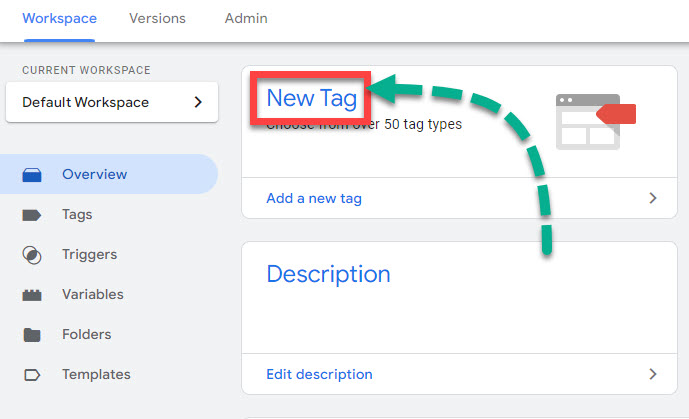
Task: Click the Add a new tag link
Action: pyautogui.click(x=314, y=198)
